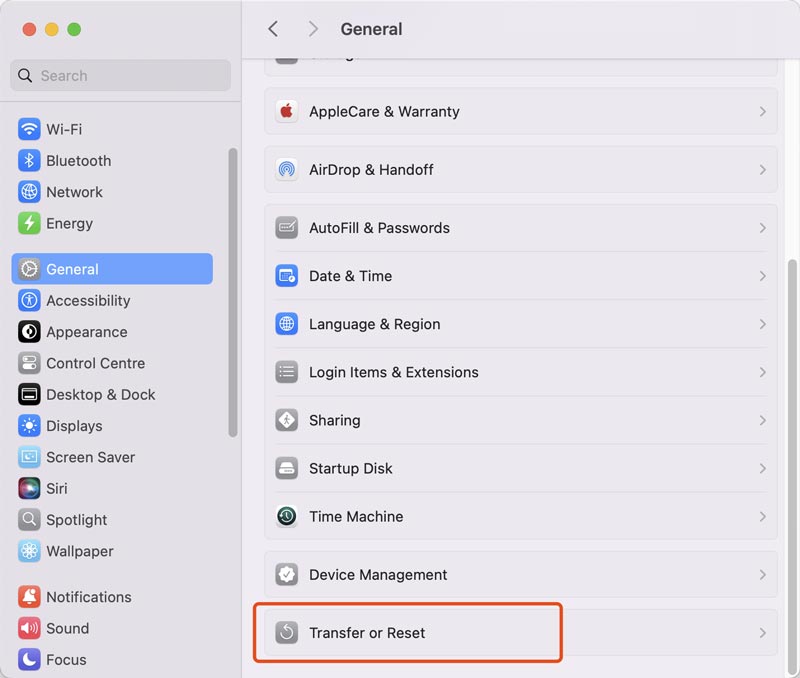Click the Sharing icon

click(287, 420)
